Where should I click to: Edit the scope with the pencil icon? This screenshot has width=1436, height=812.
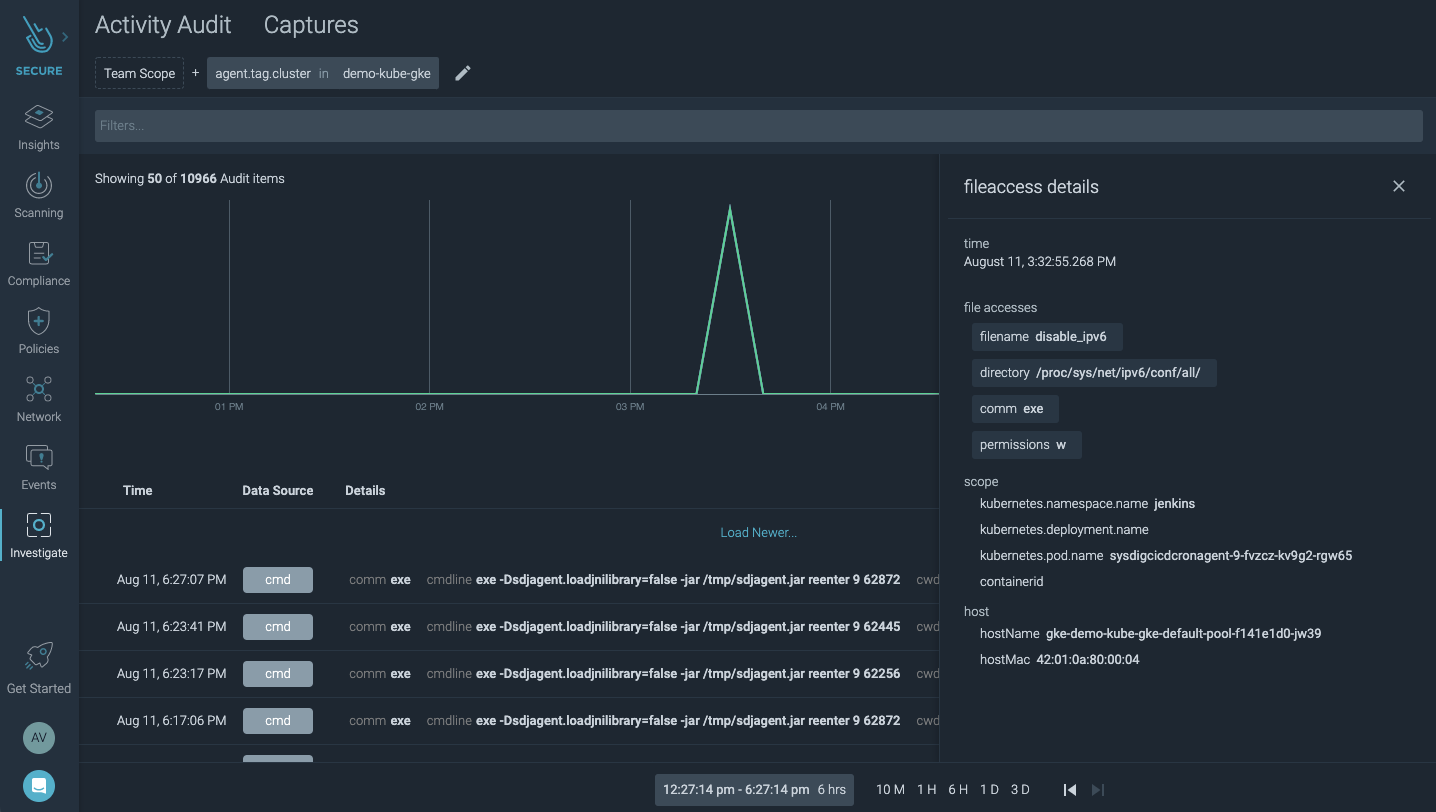tap(462, 73)
